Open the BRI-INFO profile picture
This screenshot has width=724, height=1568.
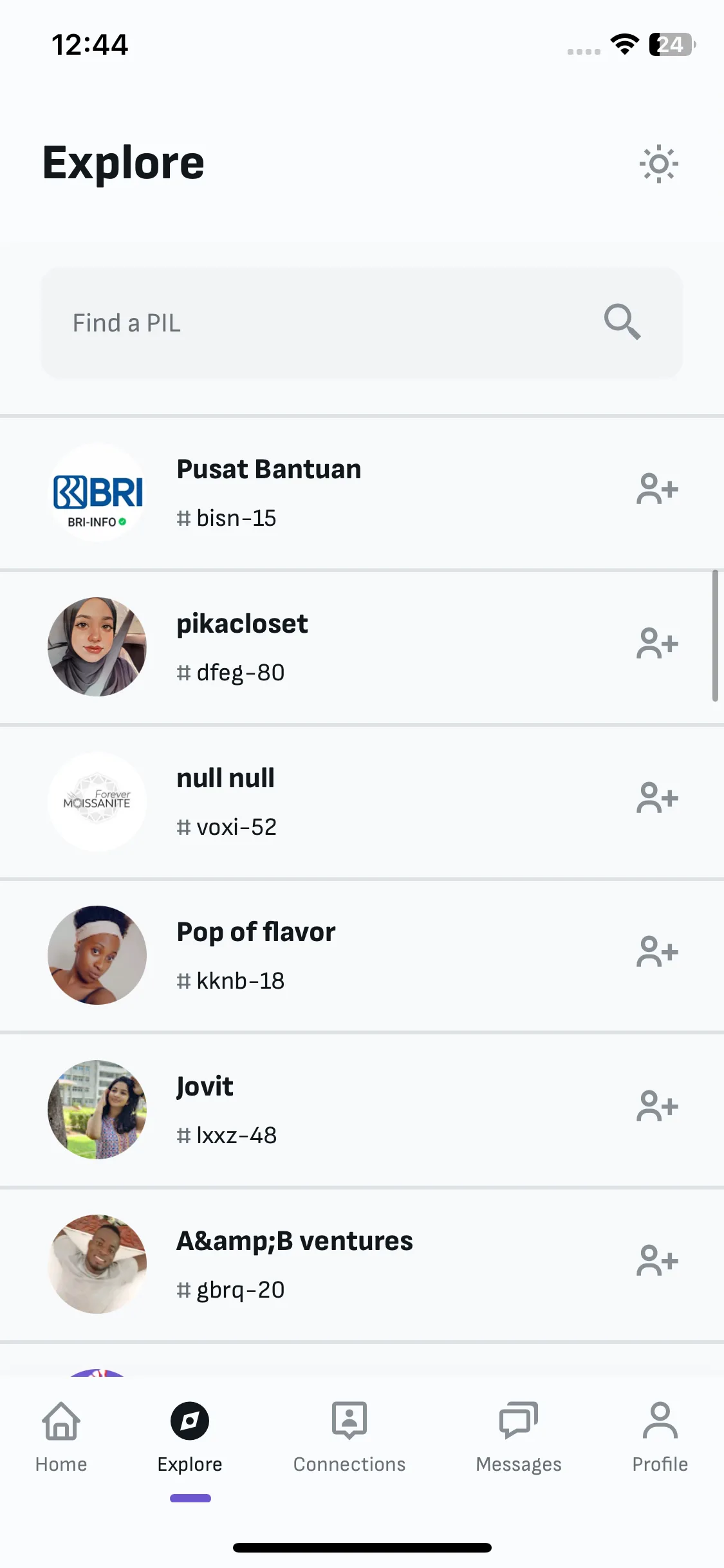[97, 493]
